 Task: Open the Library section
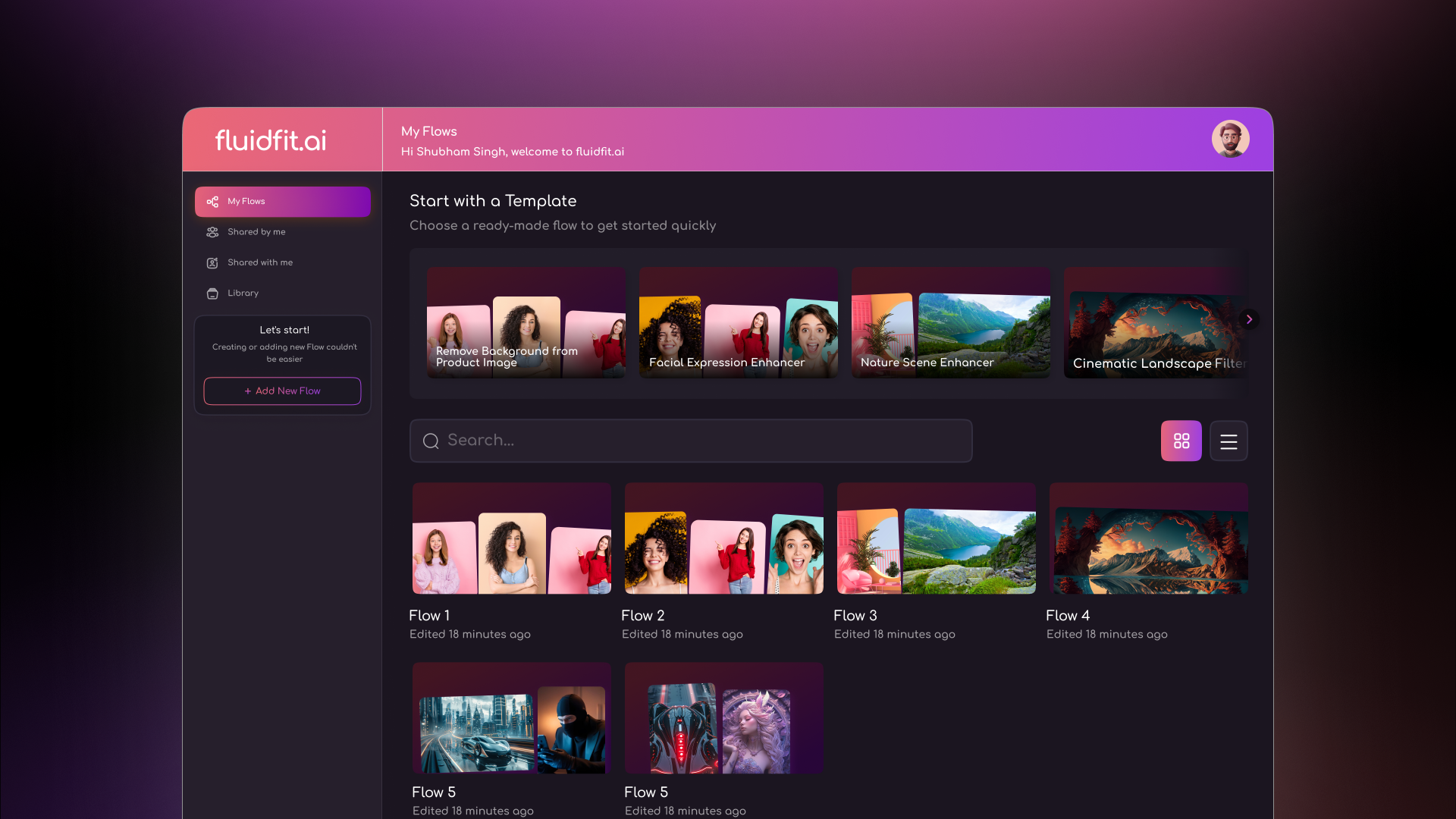pos(283,293)
